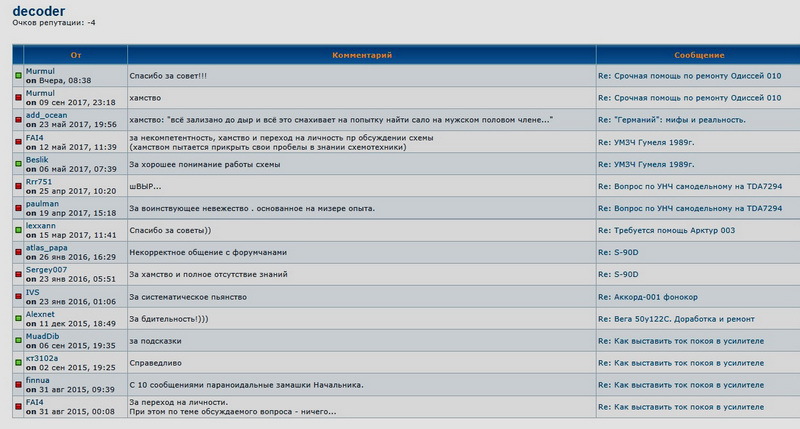Click the Очков репутации: -4 text
This screenshot has width=800, height=429.
tap(54, 22)
